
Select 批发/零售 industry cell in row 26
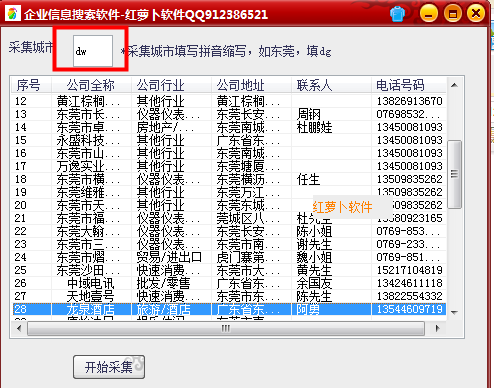tap(163, 283)
